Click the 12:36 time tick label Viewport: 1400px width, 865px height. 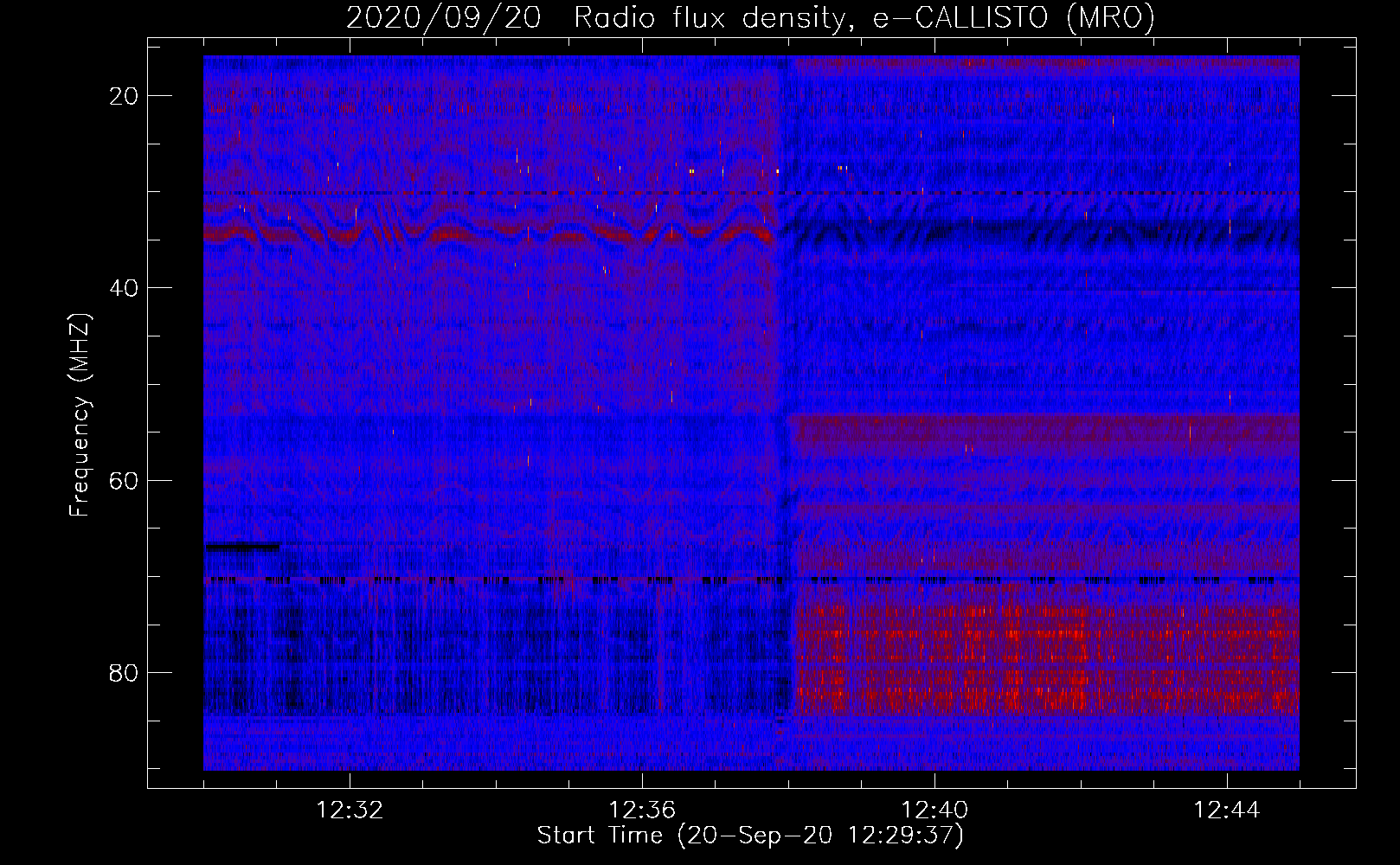(x=642, y=811)
